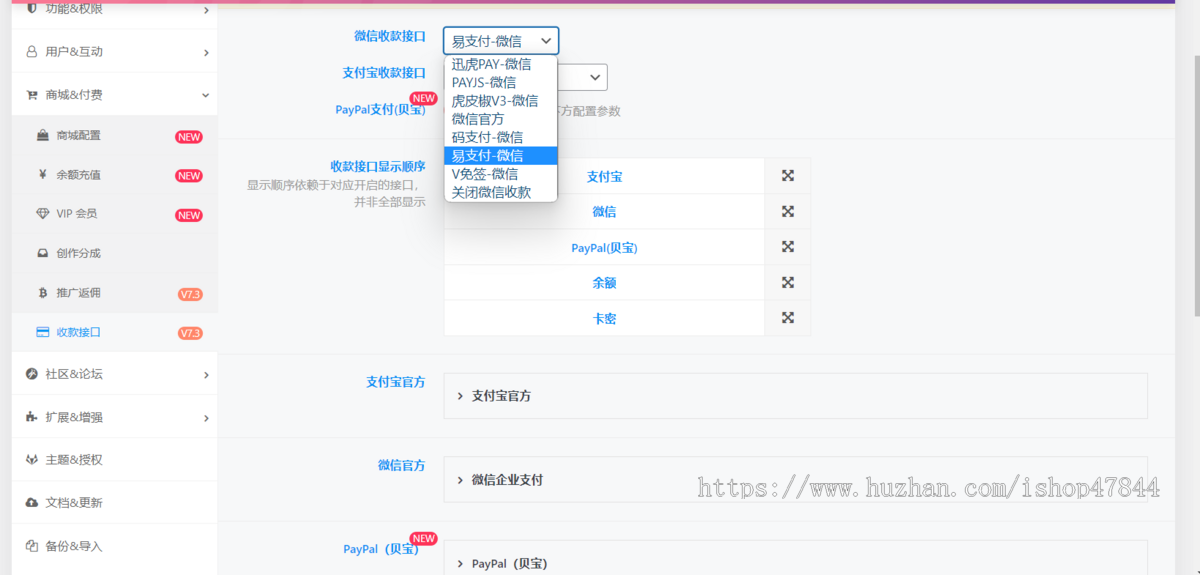The width and height of the screenshot is (1200, 575).
Task: Expand the 扩展&增强 sidebar chevron
Action: click(206, 418)
